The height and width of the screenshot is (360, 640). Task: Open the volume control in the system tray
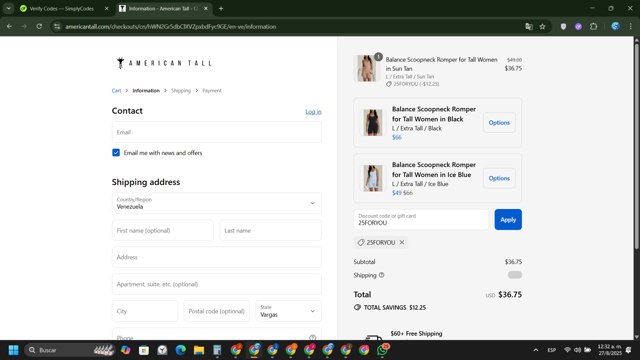[x=578, y=350]
